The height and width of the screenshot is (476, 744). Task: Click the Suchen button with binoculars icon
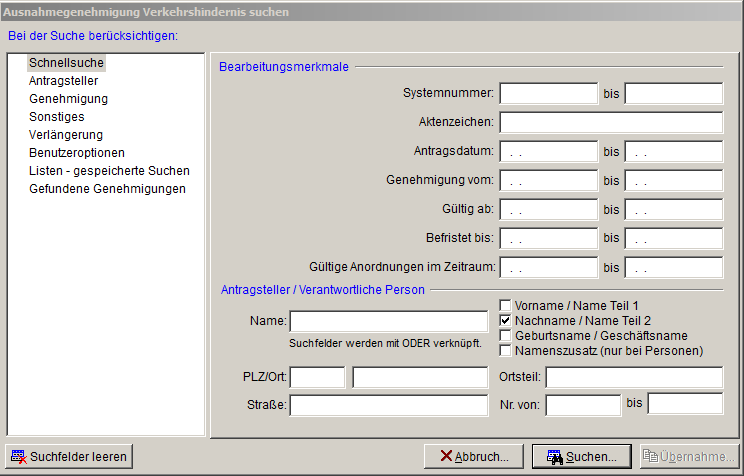[581, 457]
